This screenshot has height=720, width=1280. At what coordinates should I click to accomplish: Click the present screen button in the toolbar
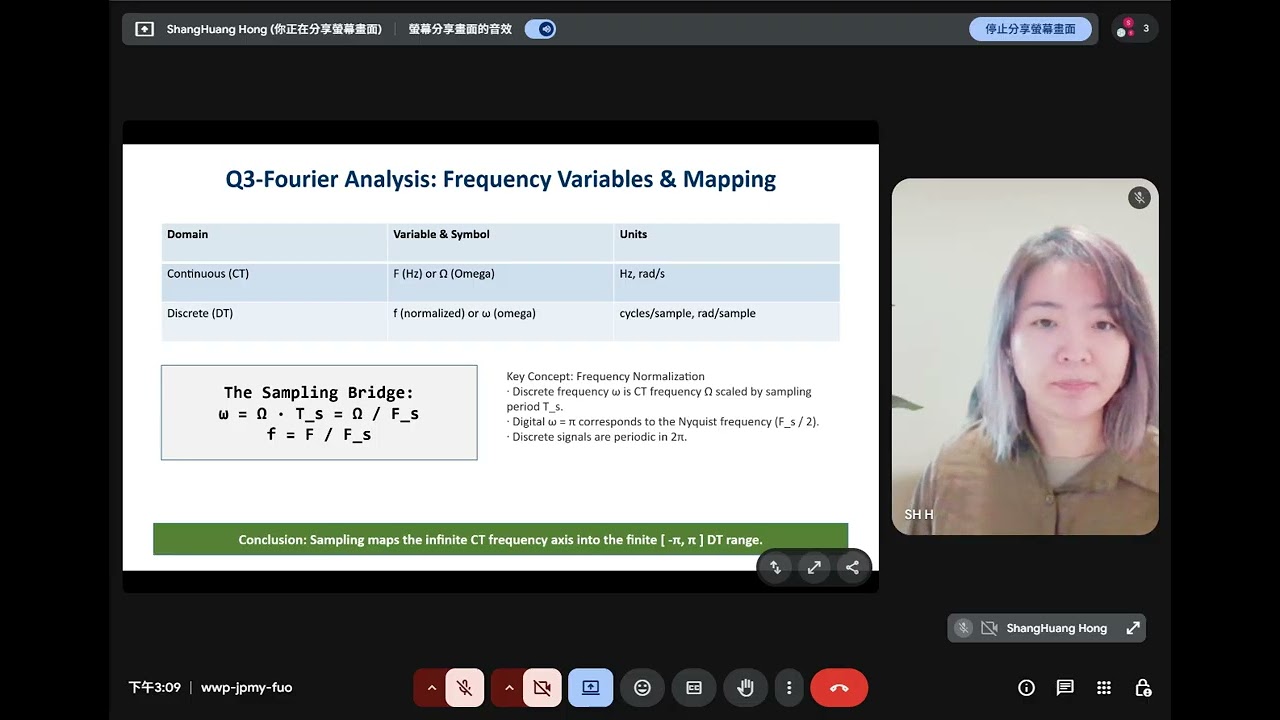(x=590, y=687)
